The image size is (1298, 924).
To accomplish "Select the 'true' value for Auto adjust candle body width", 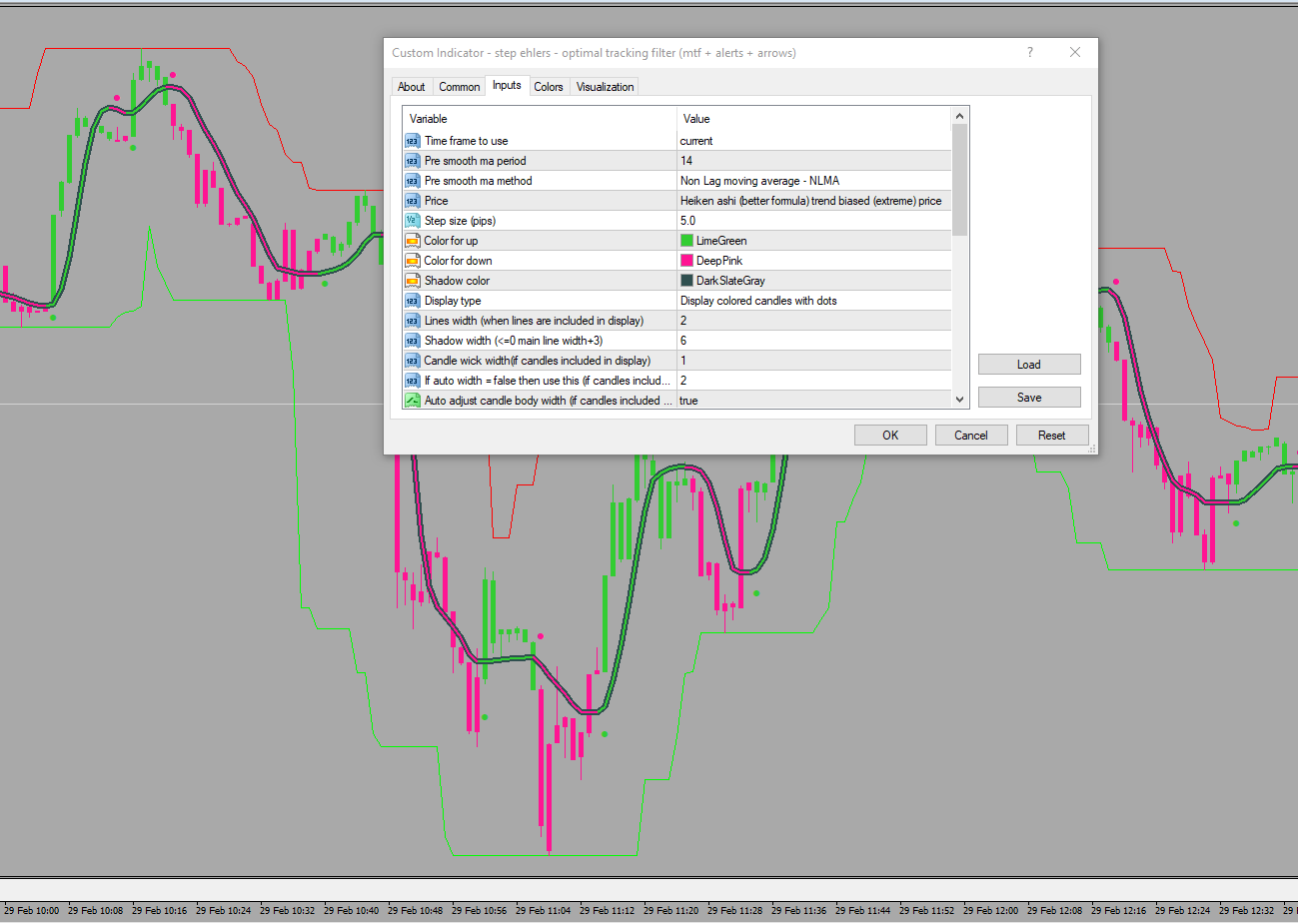I will pos(688,401).
